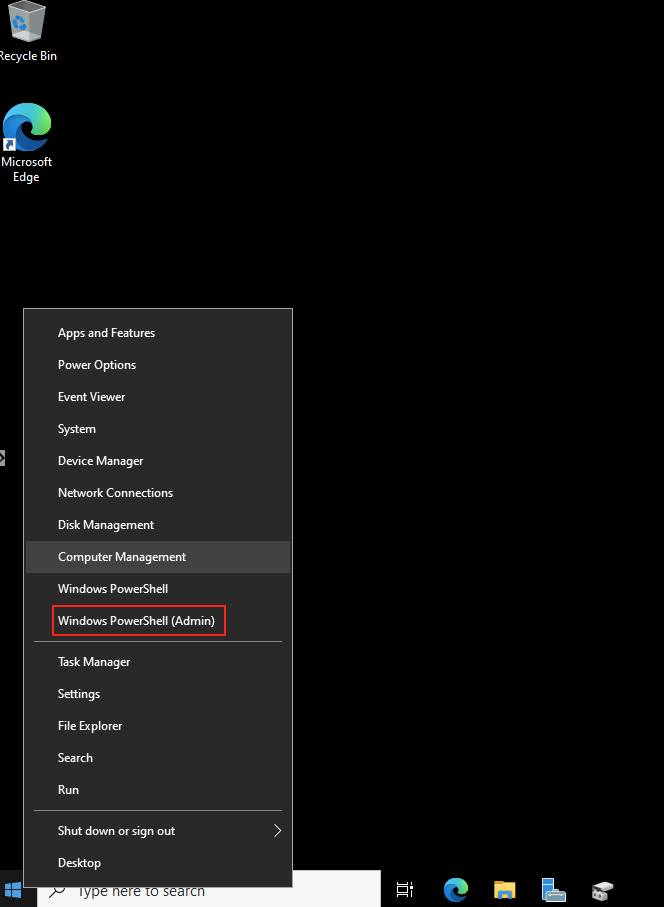This screenshot has width=664, height=907.
Task: Open File Explorer from the taskbar
Action: pyautogui.click(x=504, y=890)
